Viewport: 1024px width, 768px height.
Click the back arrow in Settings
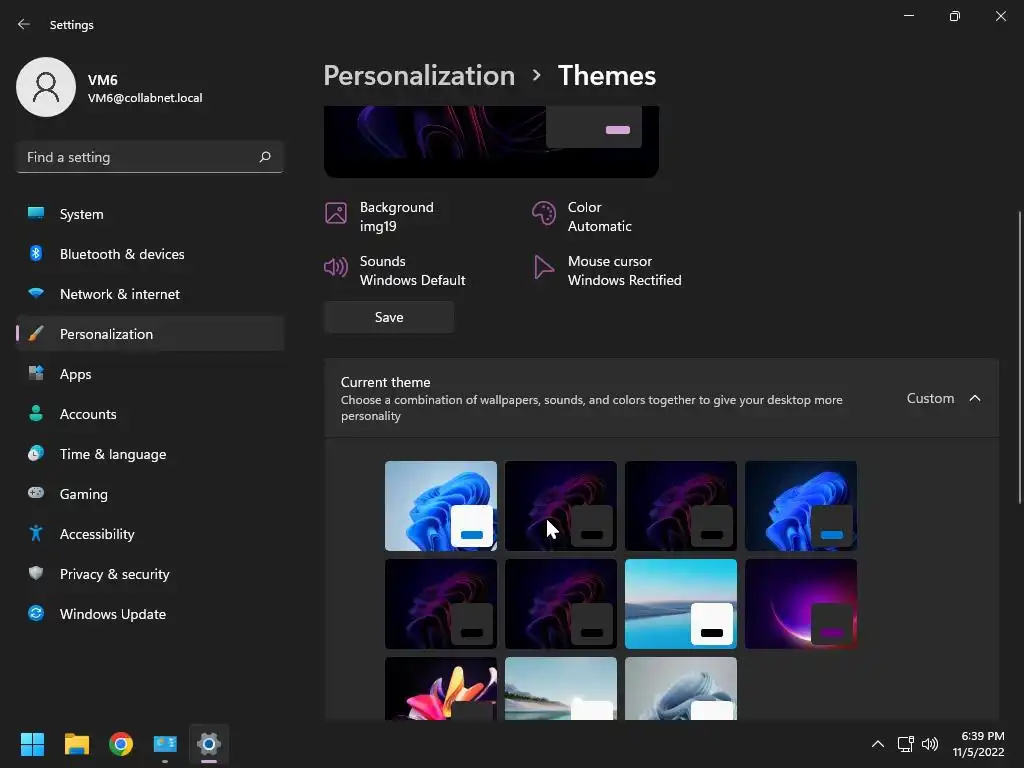pos(24,24)
